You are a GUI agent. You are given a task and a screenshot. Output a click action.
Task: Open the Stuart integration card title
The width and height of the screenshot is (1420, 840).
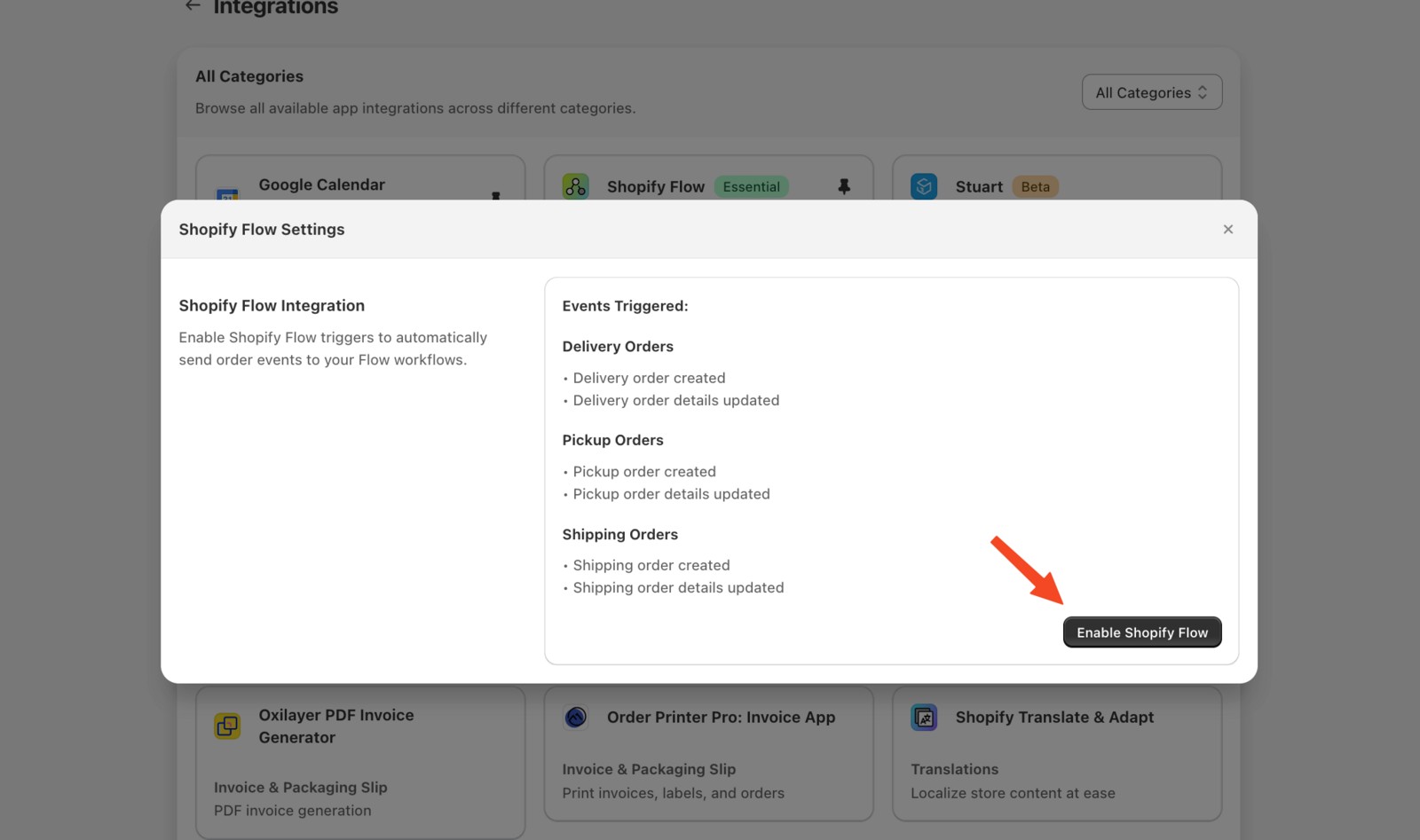tap(979, 186)
